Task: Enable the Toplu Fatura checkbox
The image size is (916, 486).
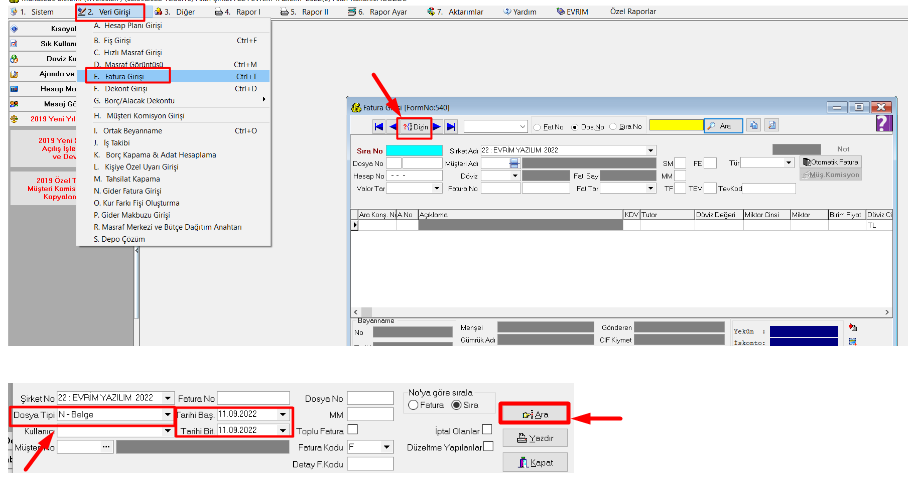Action: [x=352, y=430]
